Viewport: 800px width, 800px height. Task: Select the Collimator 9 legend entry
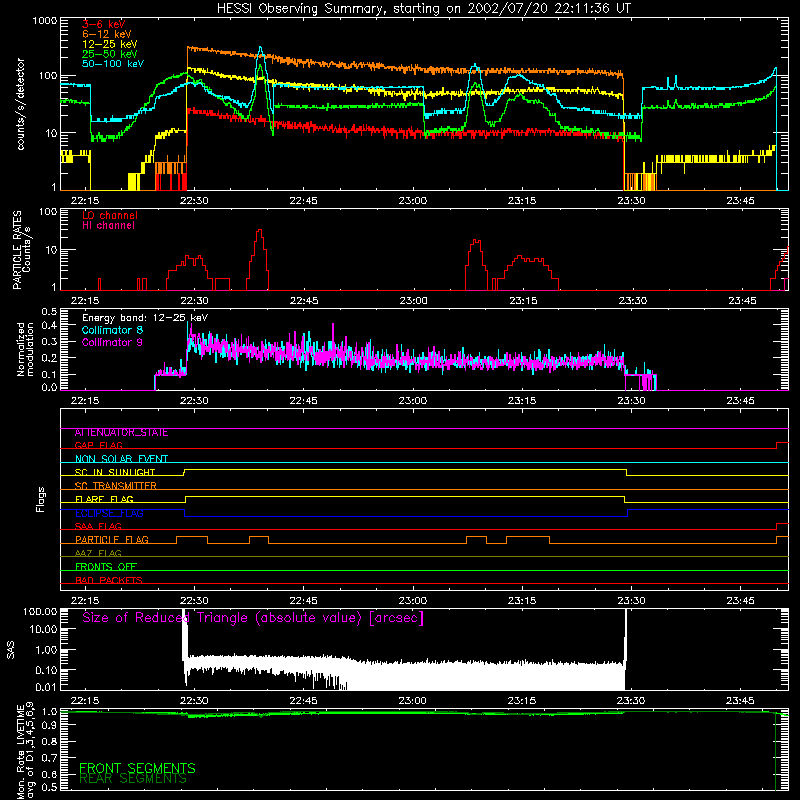tap(112, 342)
